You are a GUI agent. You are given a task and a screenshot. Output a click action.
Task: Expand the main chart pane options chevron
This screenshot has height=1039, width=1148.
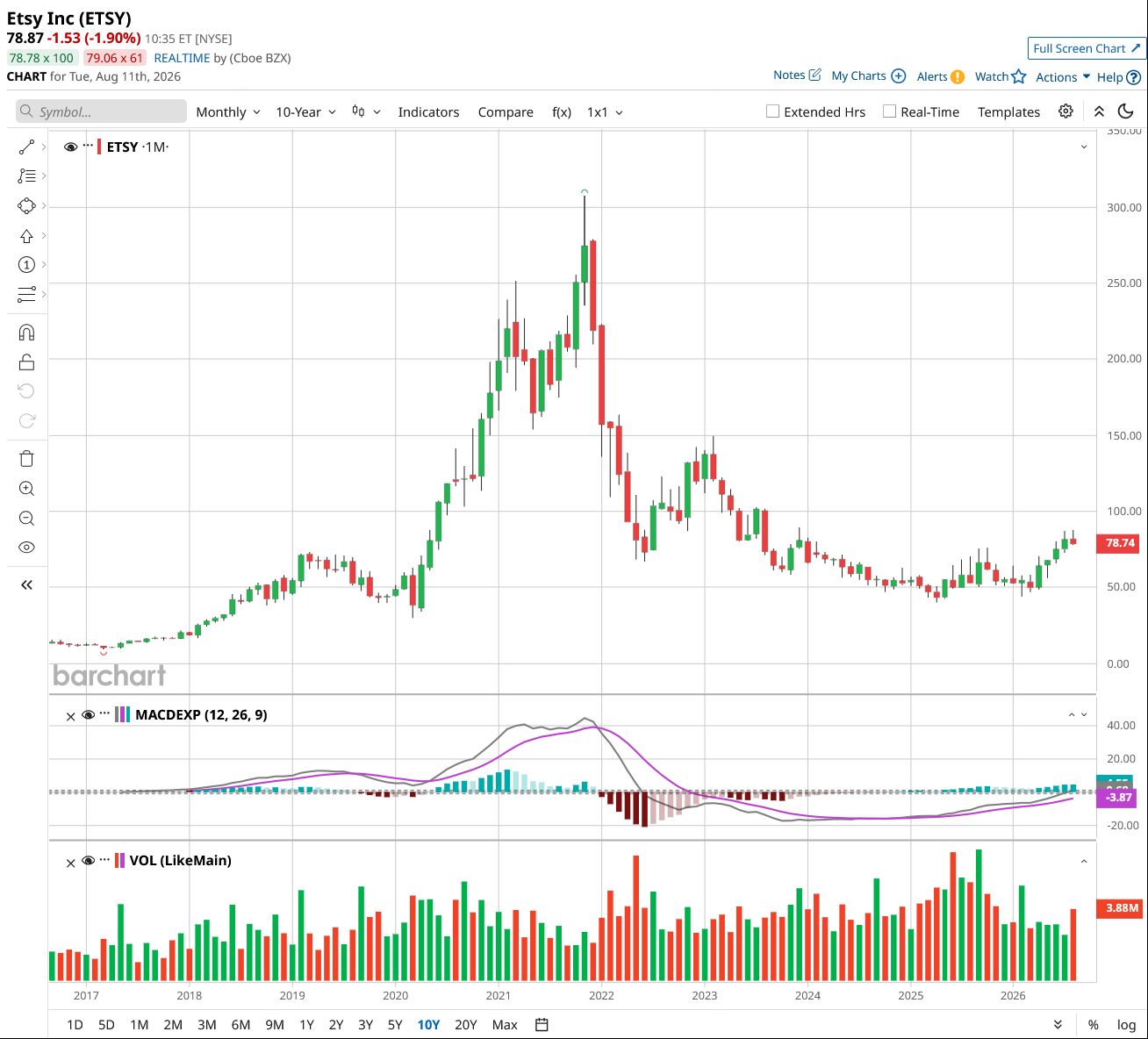pos(1084,147)
